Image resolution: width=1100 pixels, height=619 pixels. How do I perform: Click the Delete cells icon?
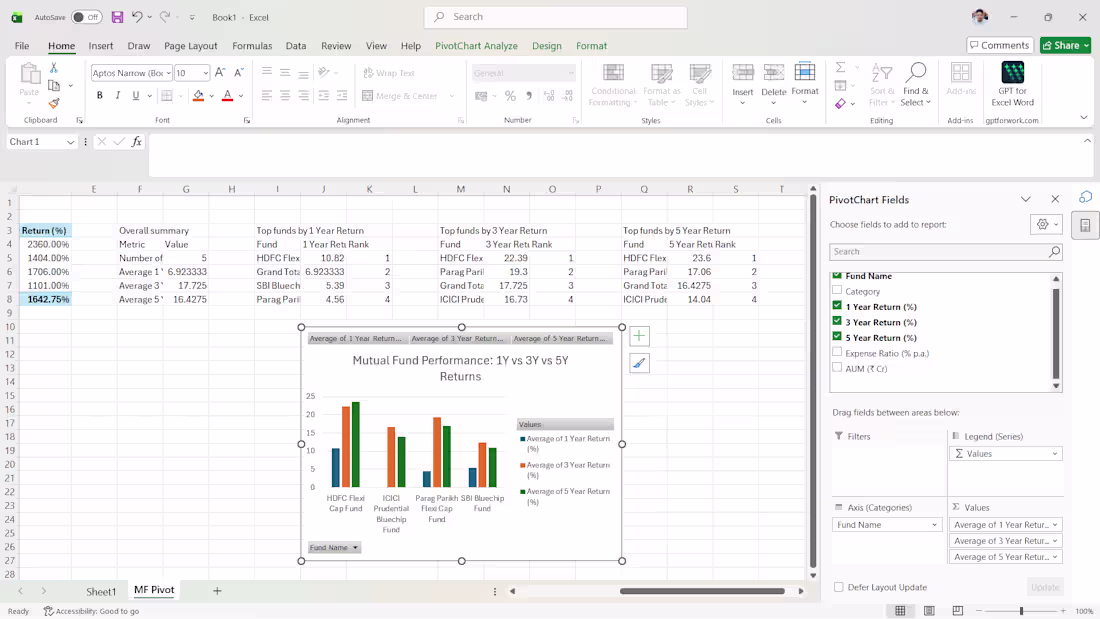(x=773, y=72)
